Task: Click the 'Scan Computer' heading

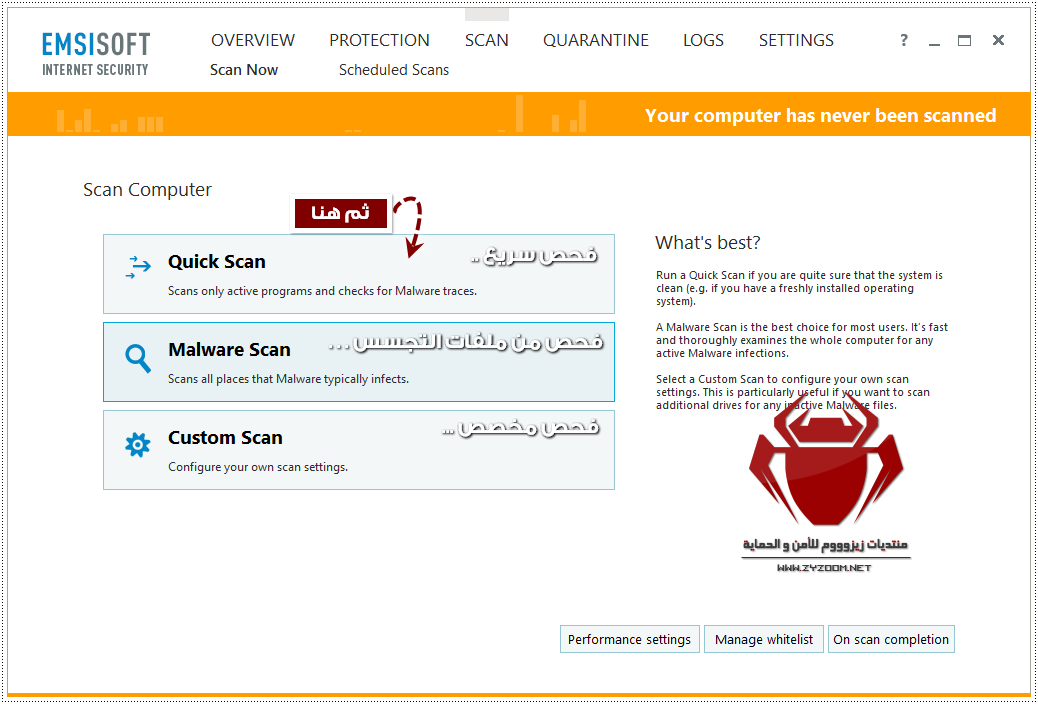Action: click(x=148, y=189)
